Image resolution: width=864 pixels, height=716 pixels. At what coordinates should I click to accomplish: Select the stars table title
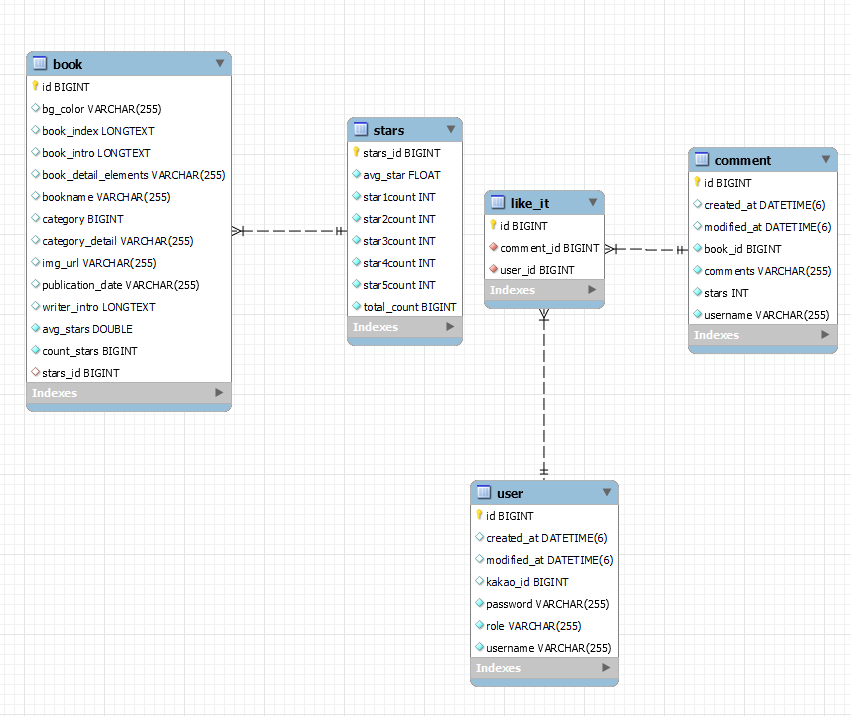(388, 130)
